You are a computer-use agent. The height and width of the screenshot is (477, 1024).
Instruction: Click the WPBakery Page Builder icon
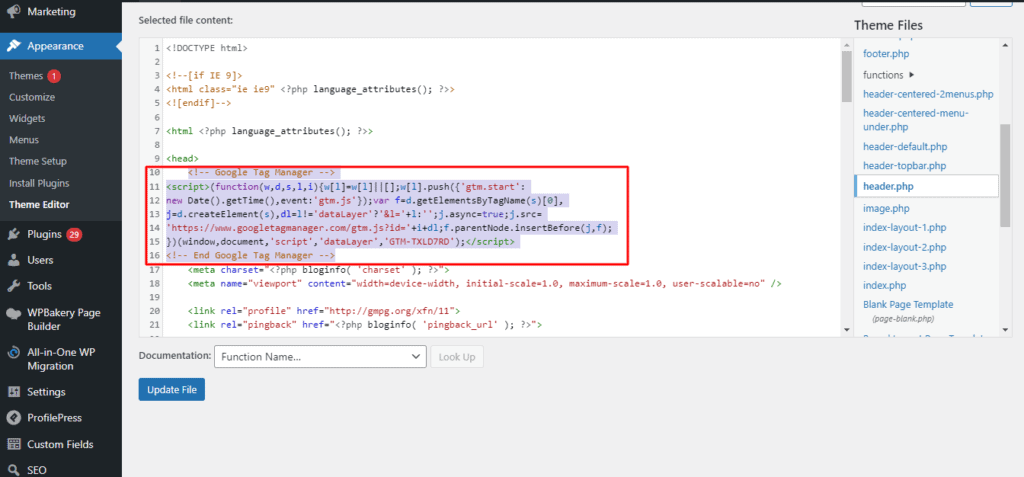(13, 313)
